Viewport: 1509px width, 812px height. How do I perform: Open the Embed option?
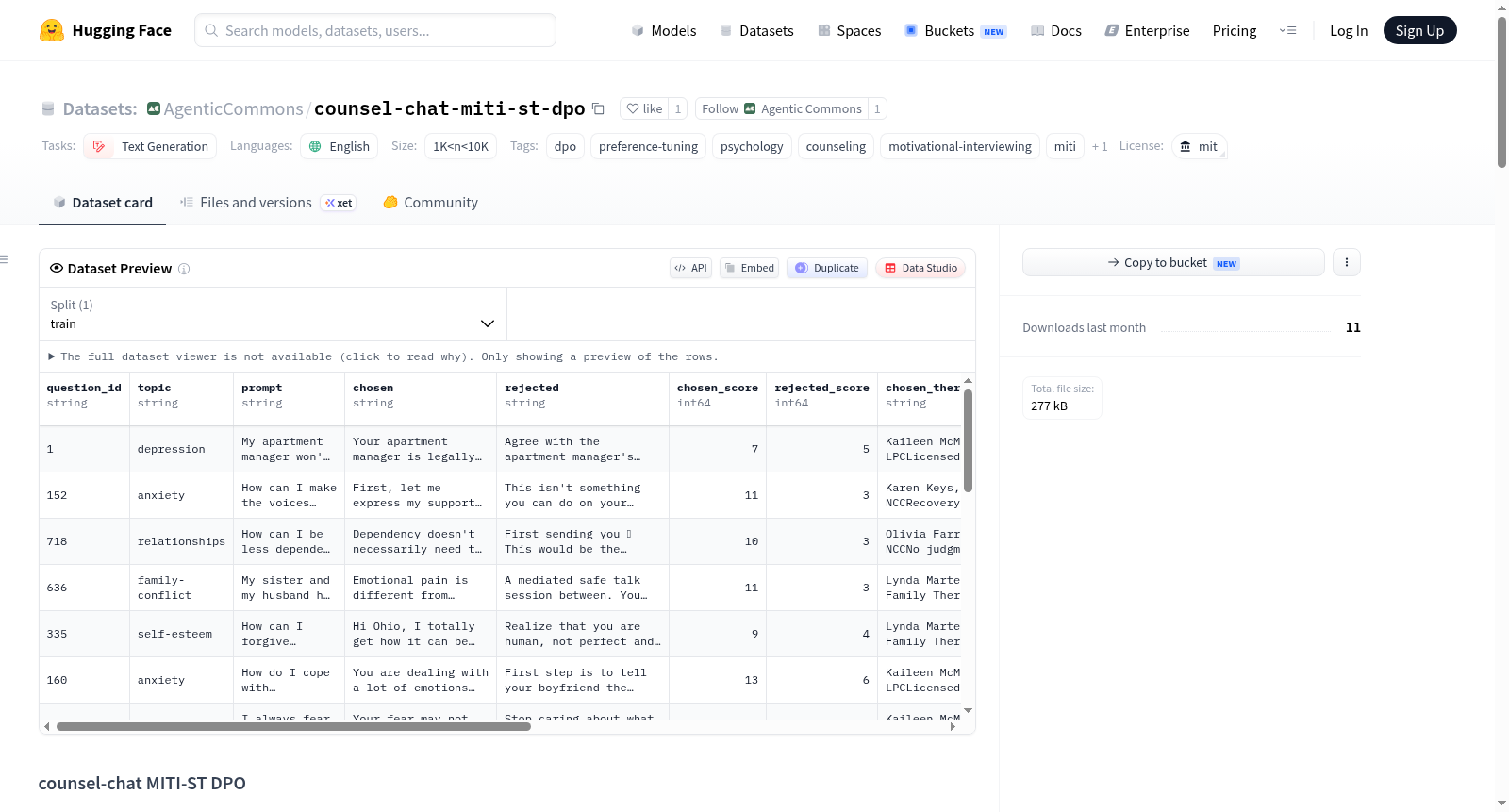pyautogui.click(x=750, y=268)
